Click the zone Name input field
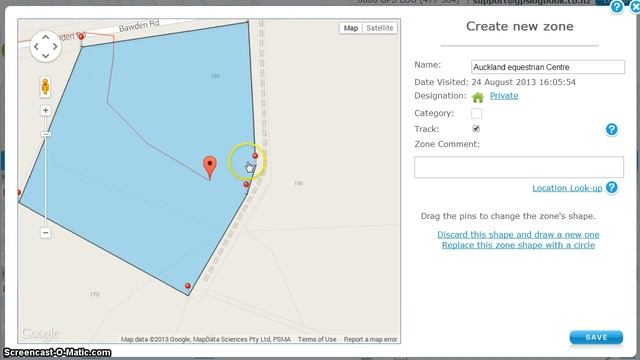This screenshot has height=360, width=640. click(x=548, y=67)
